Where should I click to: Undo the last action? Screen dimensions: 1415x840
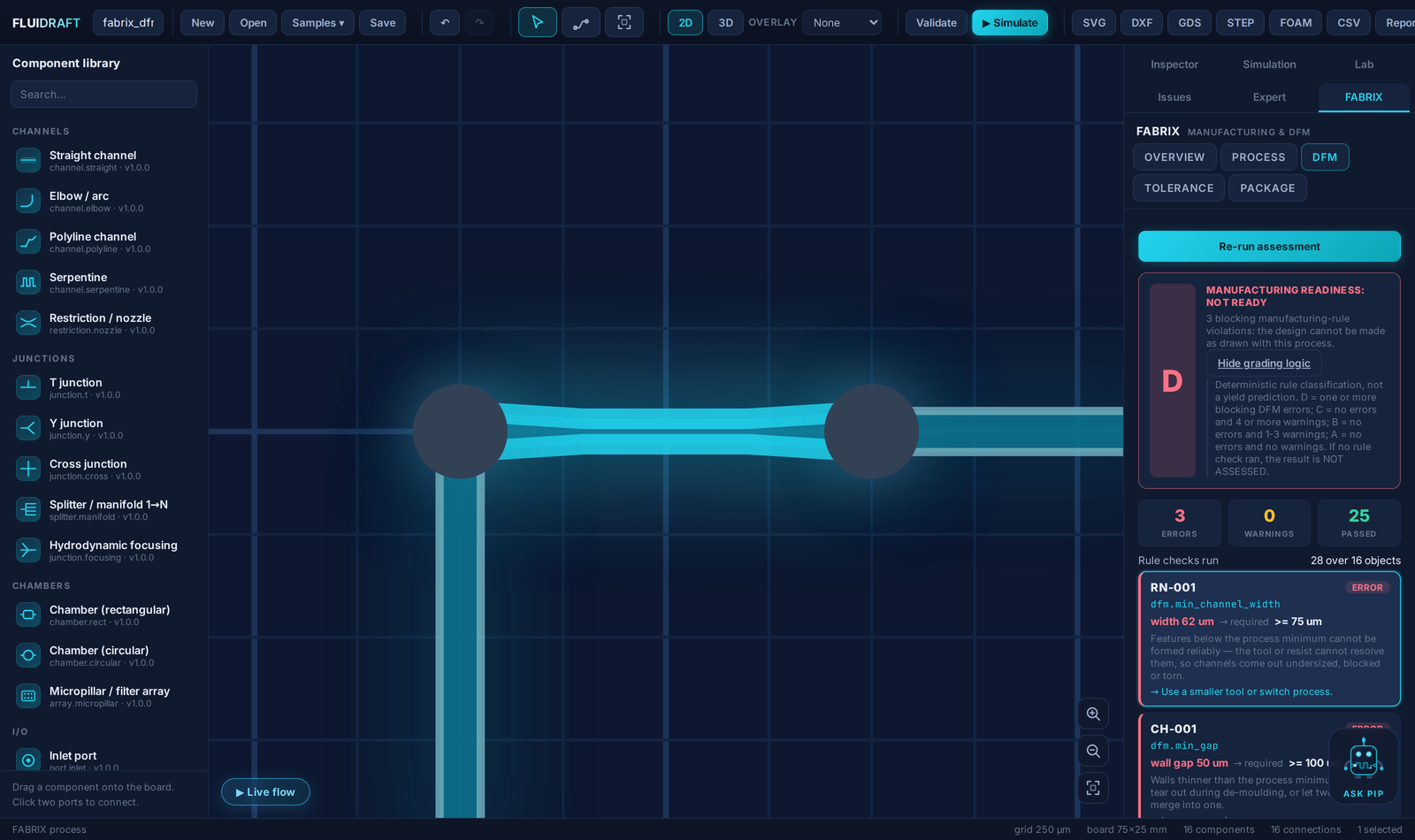[445, 22]
